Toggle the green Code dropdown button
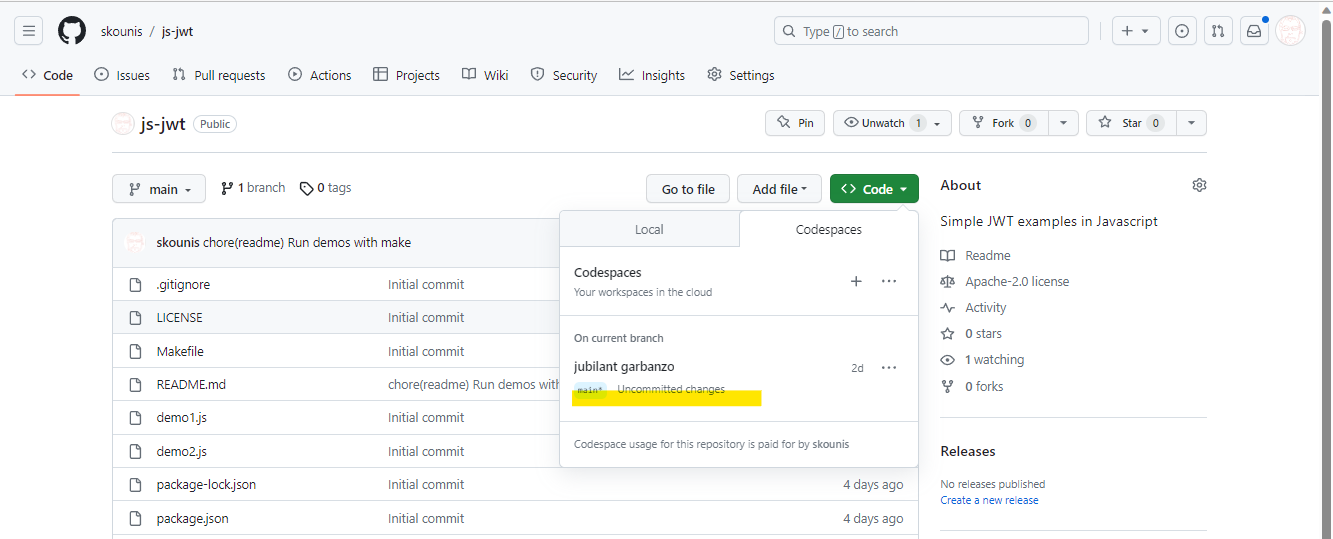This screenshot has height=539, width=1333. point(874,189)
